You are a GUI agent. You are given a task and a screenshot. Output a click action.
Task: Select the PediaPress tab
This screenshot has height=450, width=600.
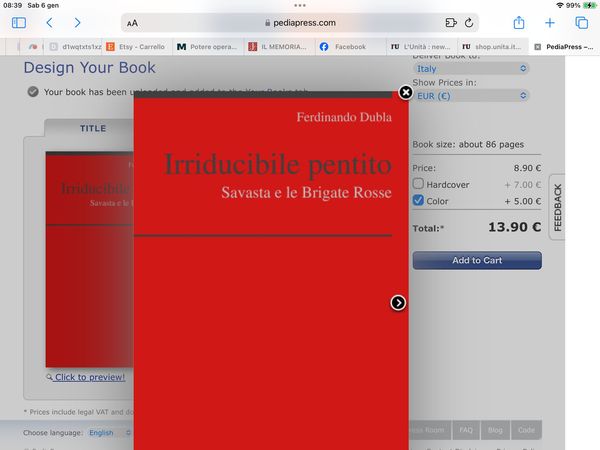coord(565,47)
